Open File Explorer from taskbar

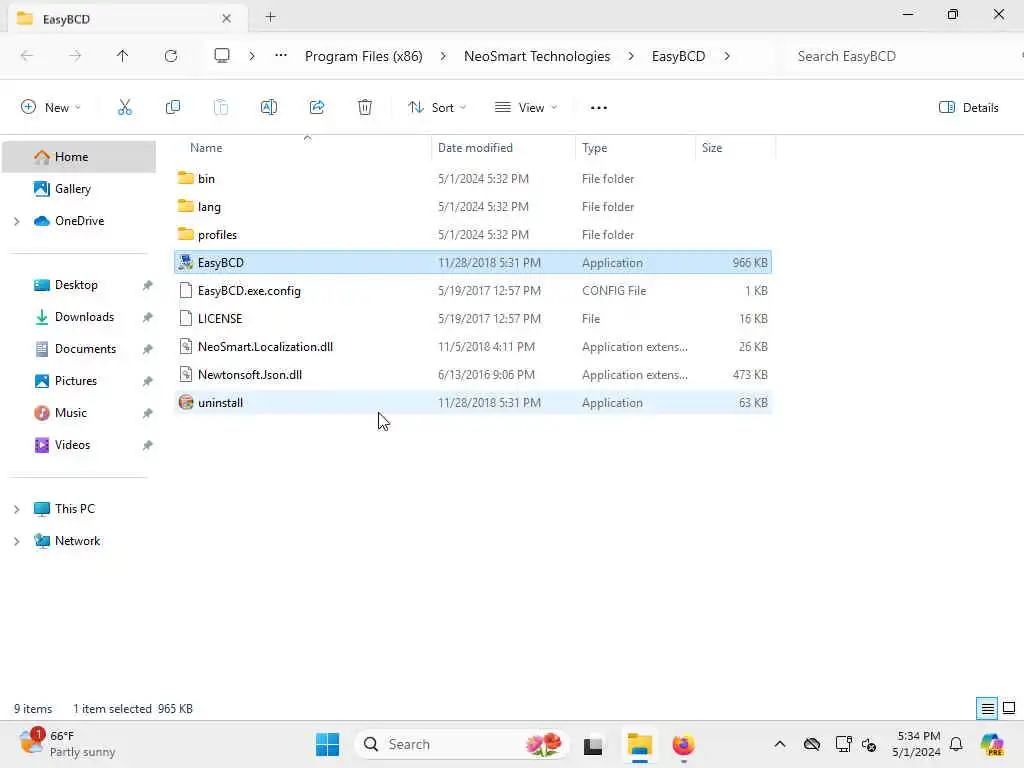coord(639,744)
